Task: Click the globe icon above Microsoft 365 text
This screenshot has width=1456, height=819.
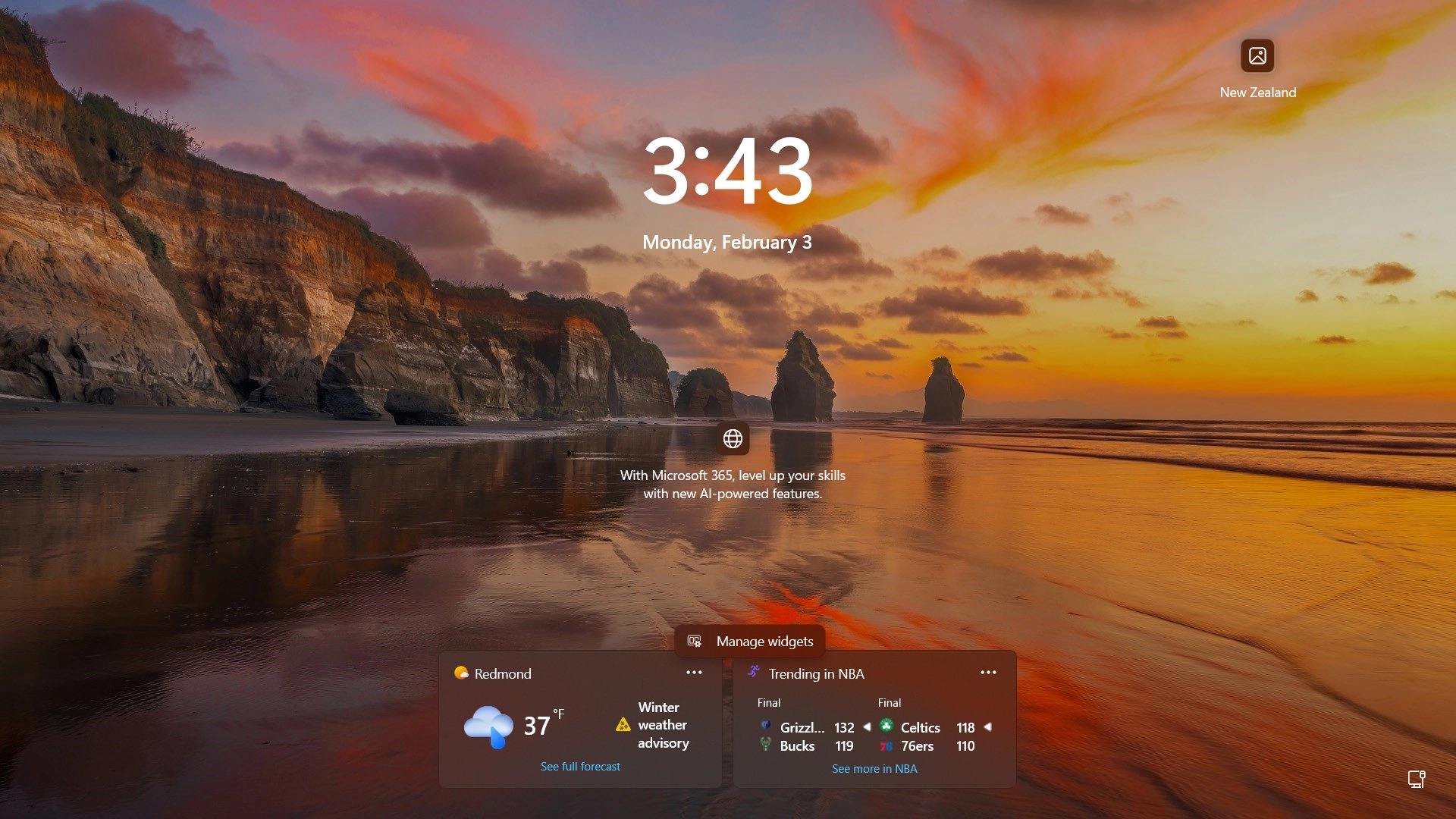Action: (733, 438)
